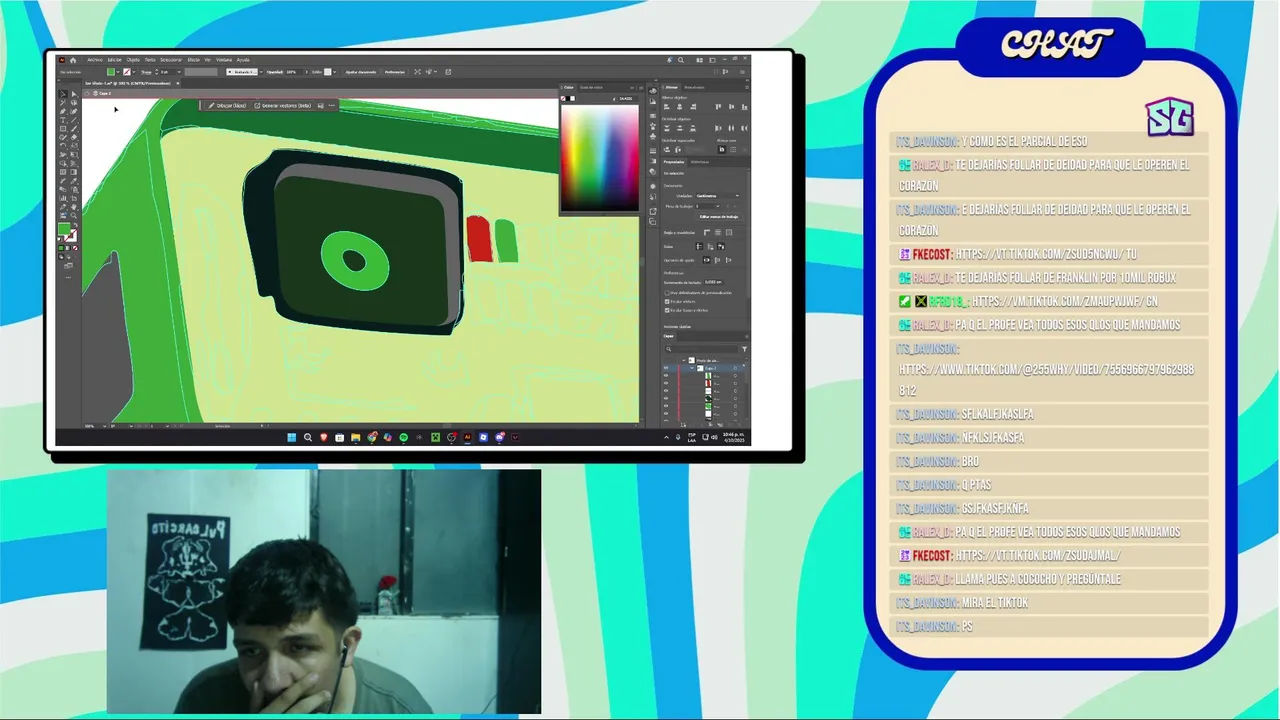Select the Paintbrush tool
Image resolution: width=1280 pixels, height=720 pixels.
tap(74, 129)
